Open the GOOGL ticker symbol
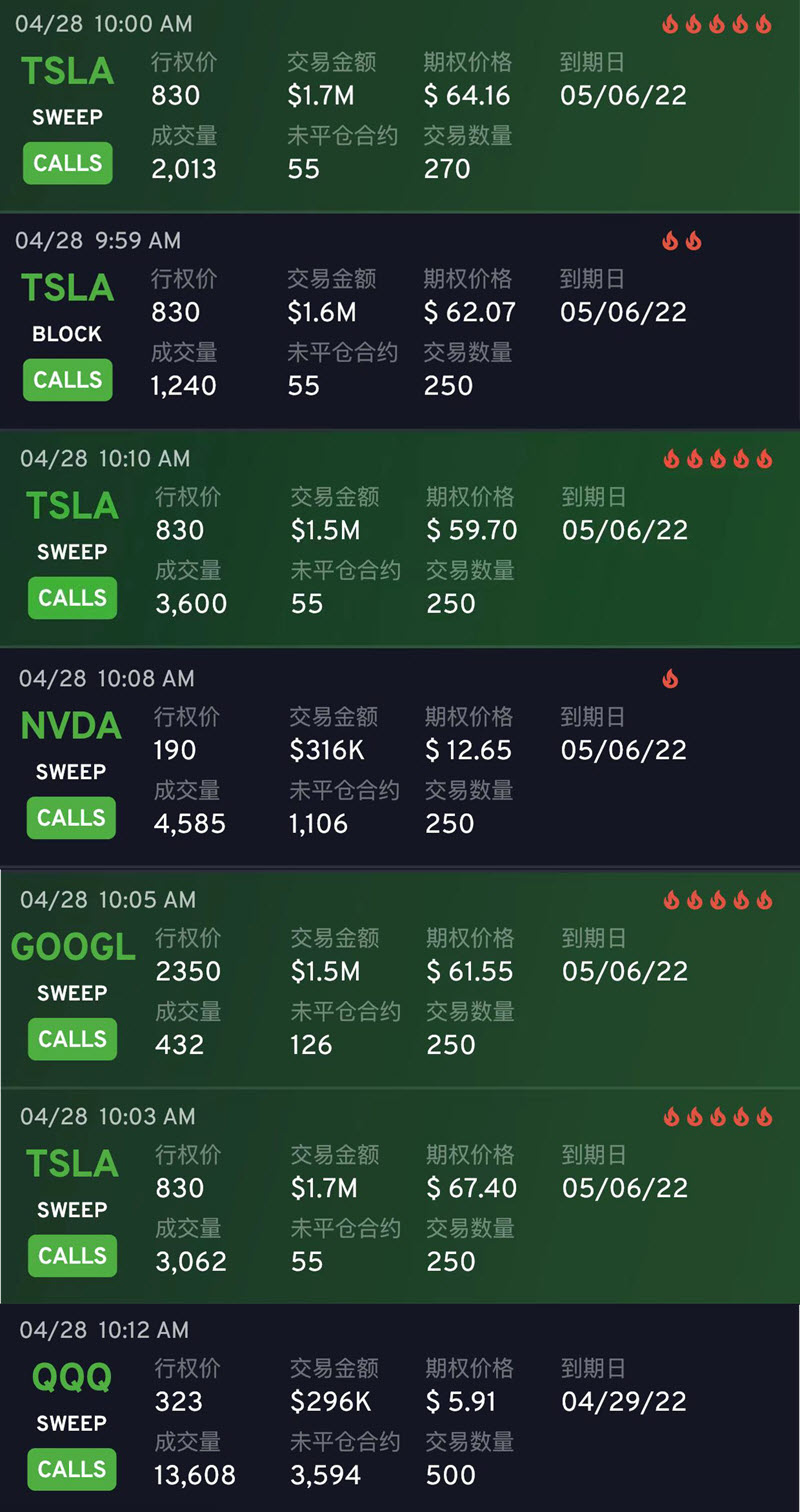Screen dimensions: 800x1512 pyautogui.click(x=73, y=947)
